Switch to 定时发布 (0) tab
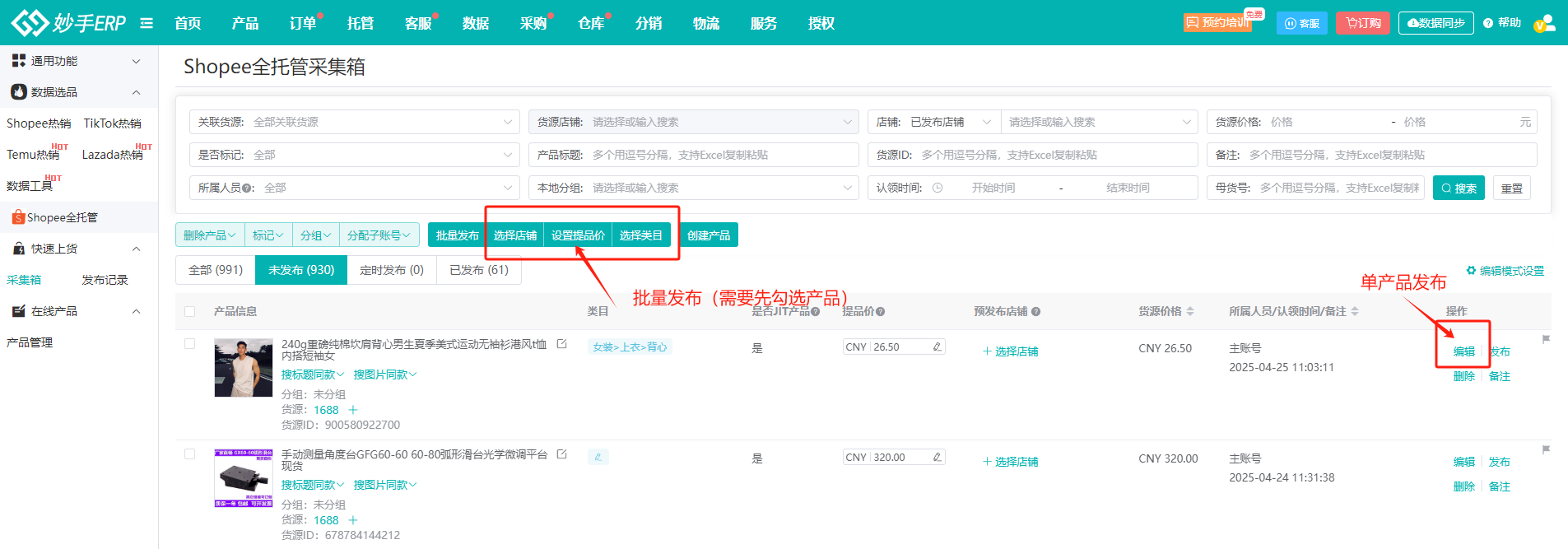Image resolution: width=1568 pixels, height=549 pixels. point(392,270)
